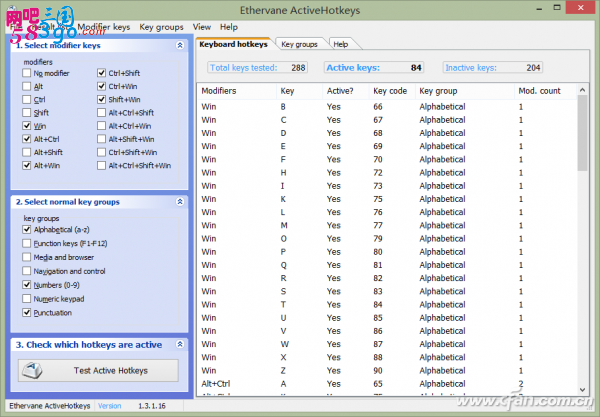Click the keyboard key icon on Test button
The height and width of the screenshot is (417, 600).
(x=32, y=370)
